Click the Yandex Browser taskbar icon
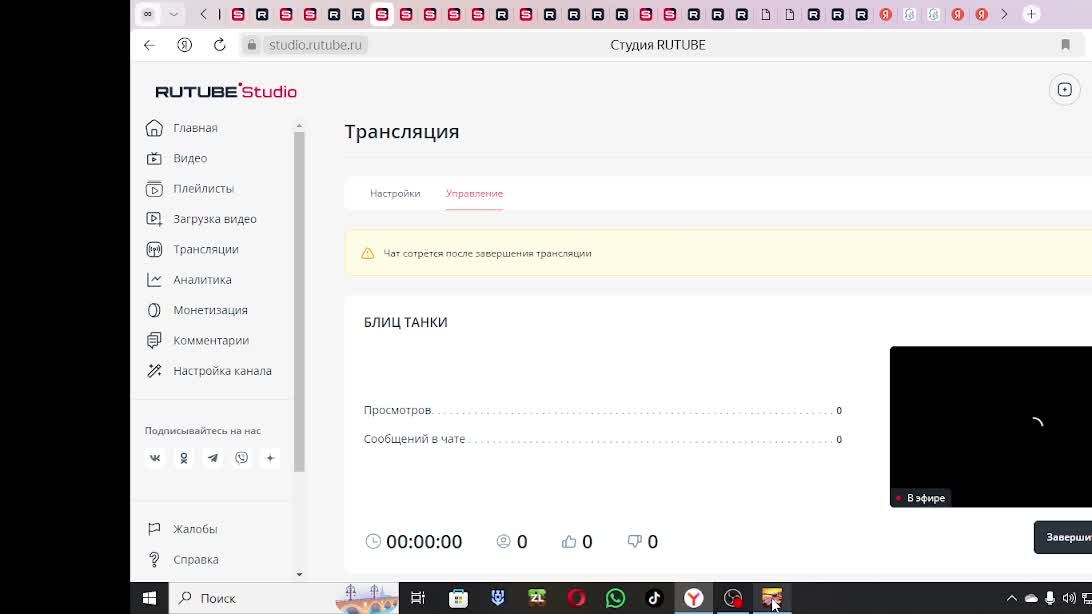The width and height of the screenshot is (1092, 614). pyautogui.click(x=694, y=598)
